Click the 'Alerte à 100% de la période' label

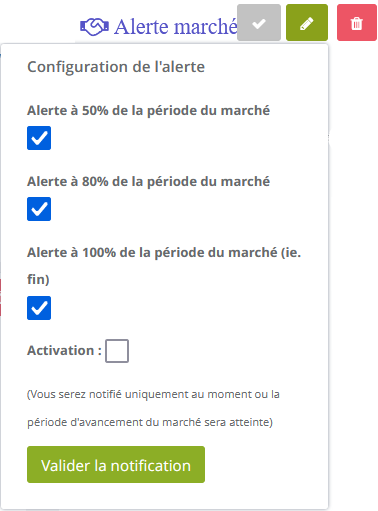coord(164,252)
